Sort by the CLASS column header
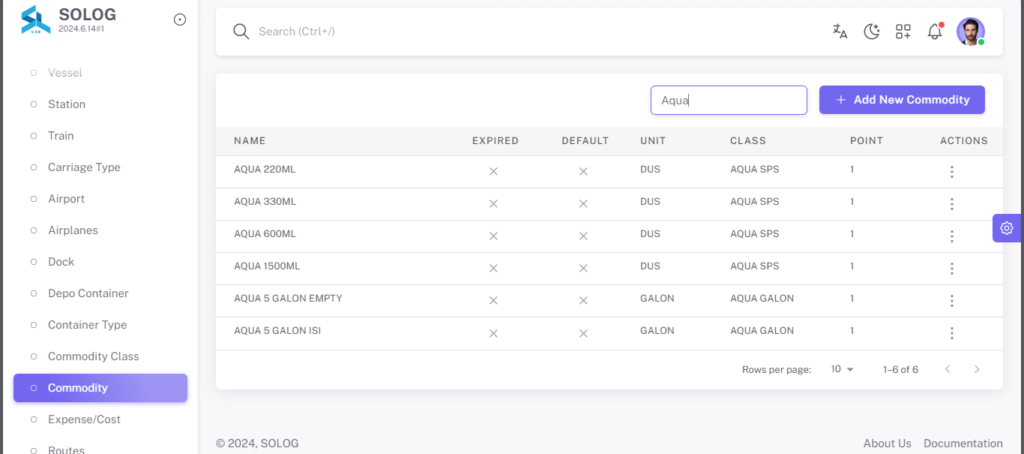The height and width of the screenshot is (454, 1024). tap(748, 140)
